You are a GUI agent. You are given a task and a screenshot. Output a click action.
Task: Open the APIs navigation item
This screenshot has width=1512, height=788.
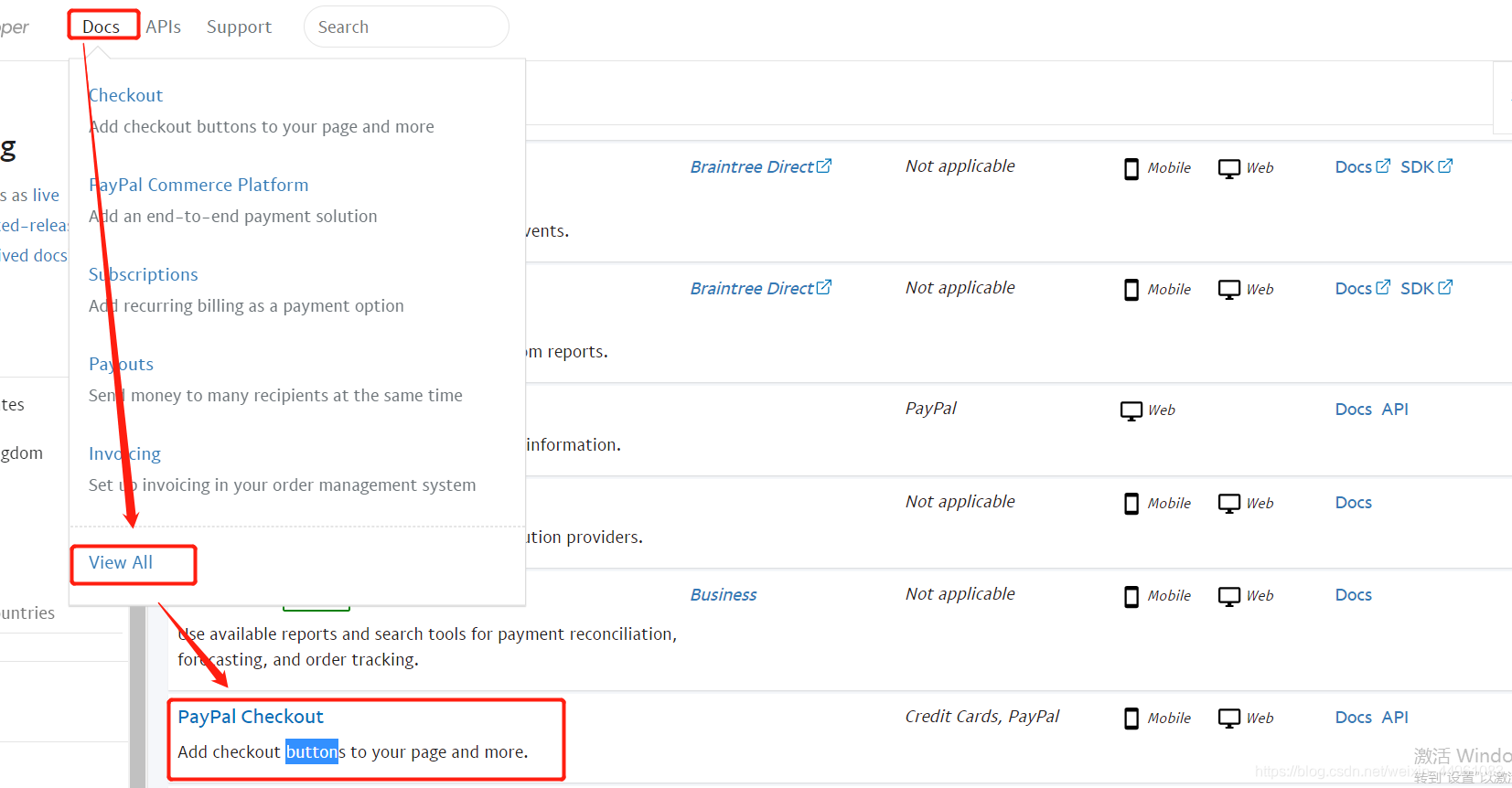[x=163, y=27]
